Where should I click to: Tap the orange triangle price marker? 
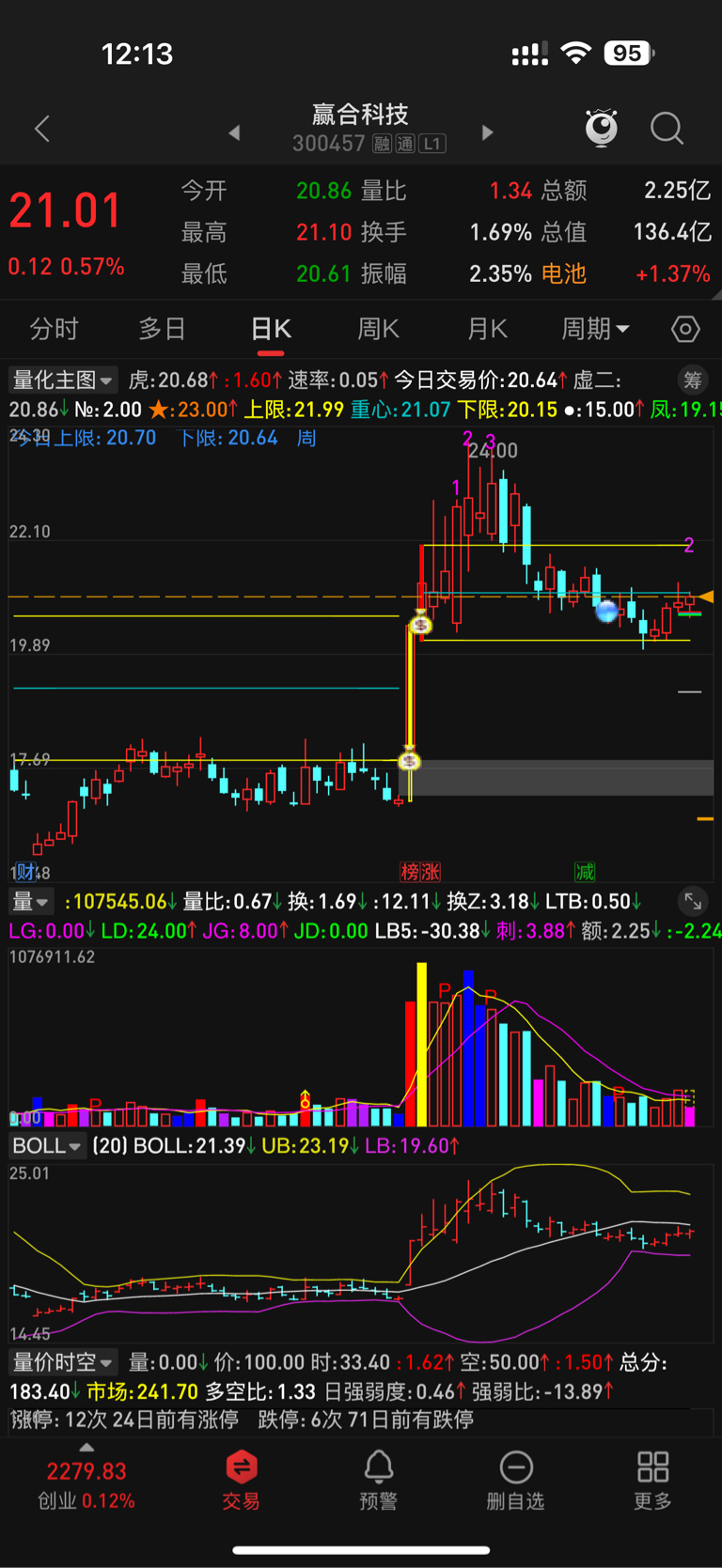(706, 597)
